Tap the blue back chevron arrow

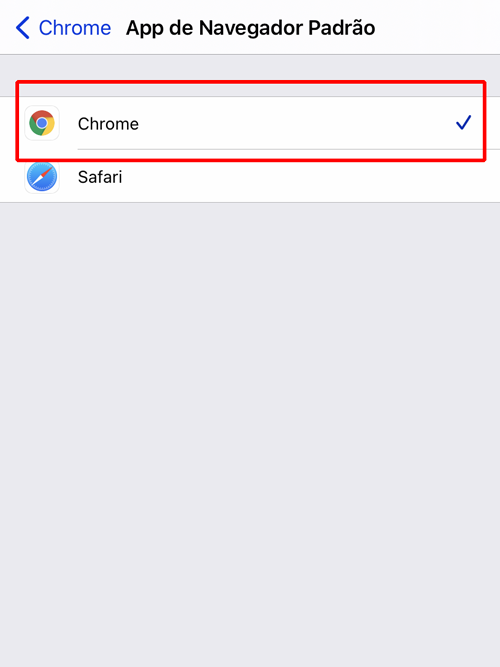point(23,28)
